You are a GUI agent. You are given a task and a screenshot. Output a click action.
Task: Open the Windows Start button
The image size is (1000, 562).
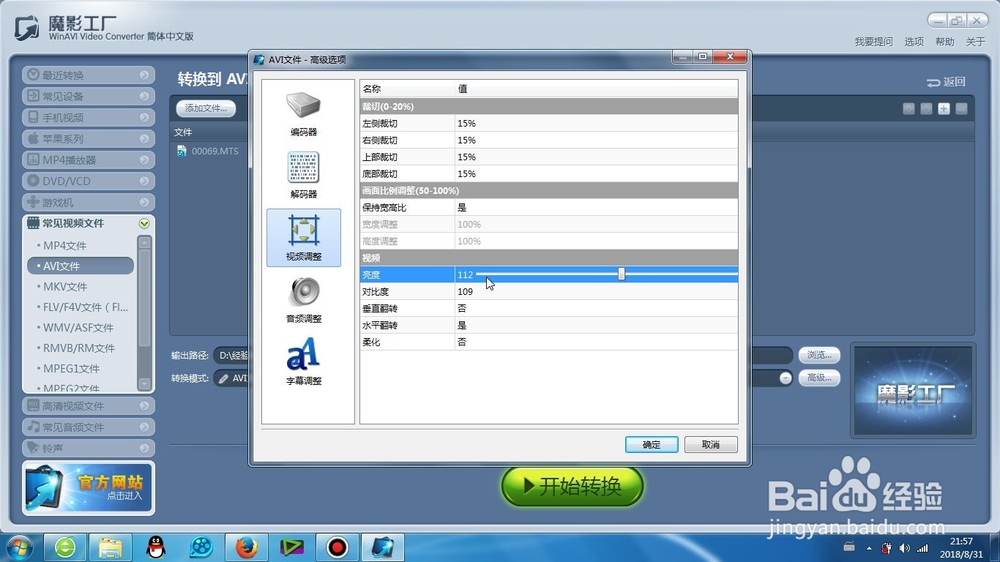[x=19, y=547]
